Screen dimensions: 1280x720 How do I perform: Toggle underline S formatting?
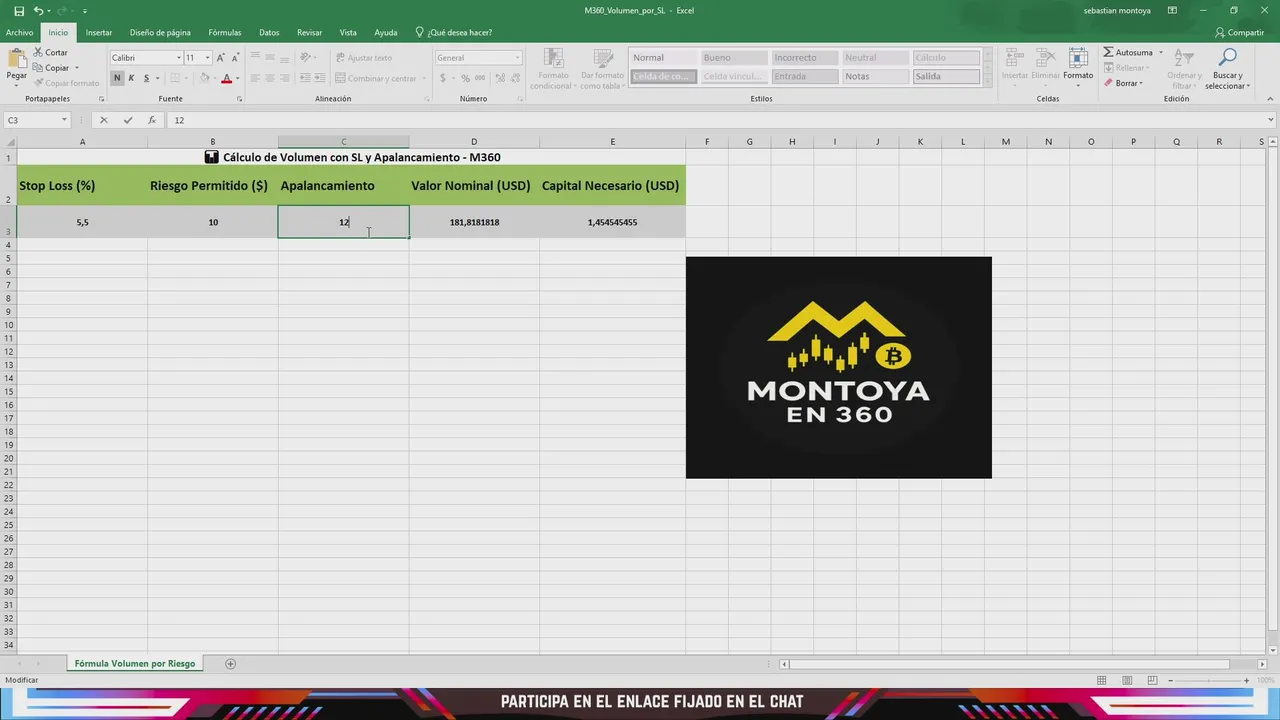tap(146, 78)
